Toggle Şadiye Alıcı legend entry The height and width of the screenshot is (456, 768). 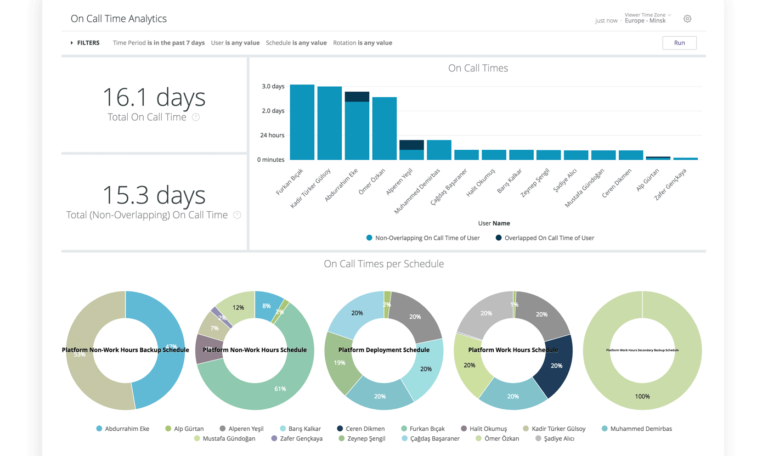pyautogui.click(x=554, y=438)
